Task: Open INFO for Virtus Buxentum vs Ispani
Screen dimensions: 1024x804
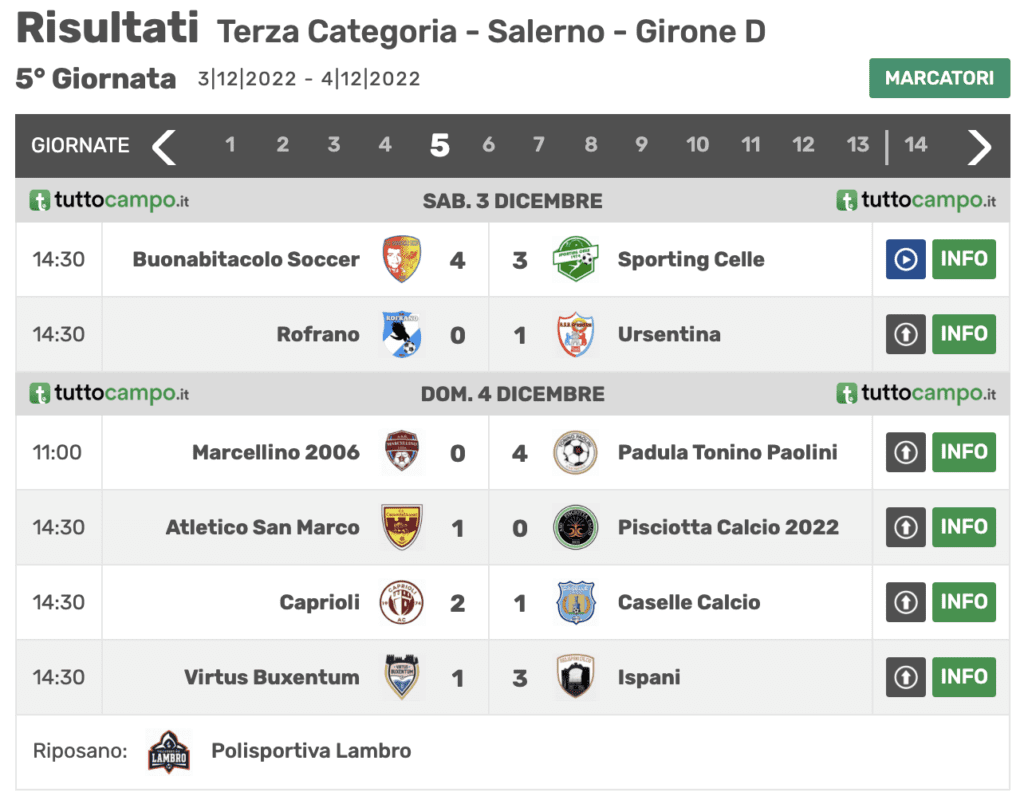Action: point(964,677)
